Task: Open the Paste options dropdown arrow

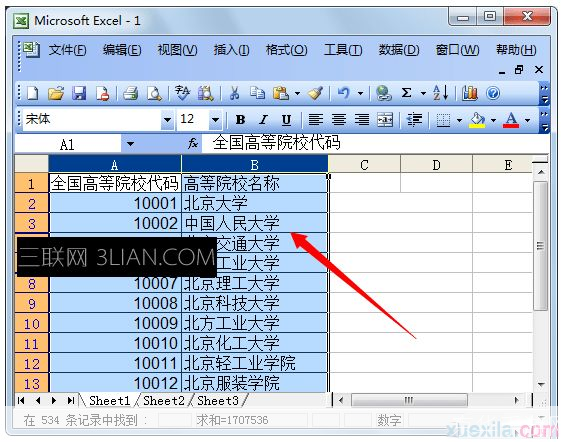Action: pyautogui.click(x=297, y=93)
